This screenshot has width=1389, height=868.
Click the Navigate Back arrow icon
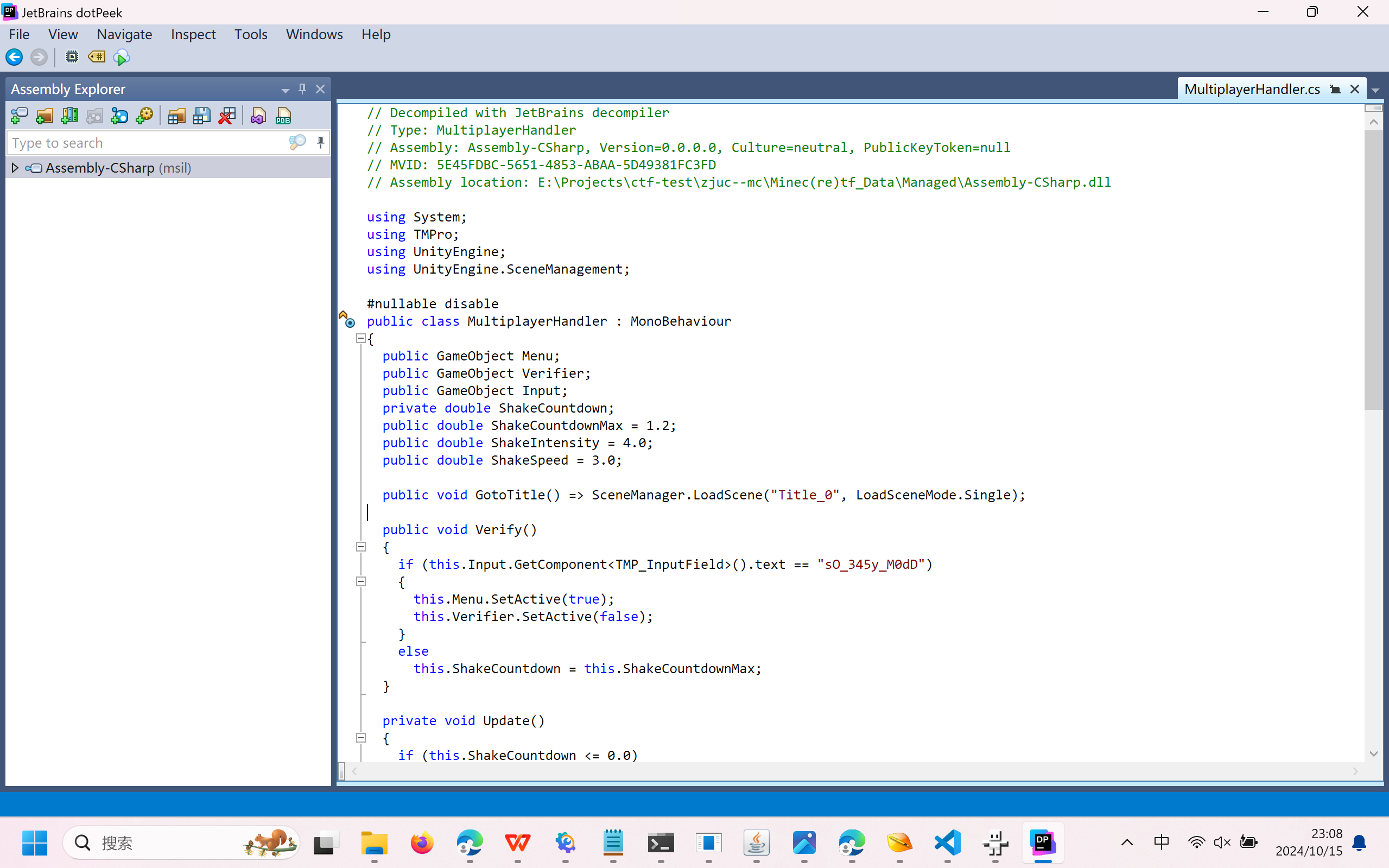(x=14, y=57)
